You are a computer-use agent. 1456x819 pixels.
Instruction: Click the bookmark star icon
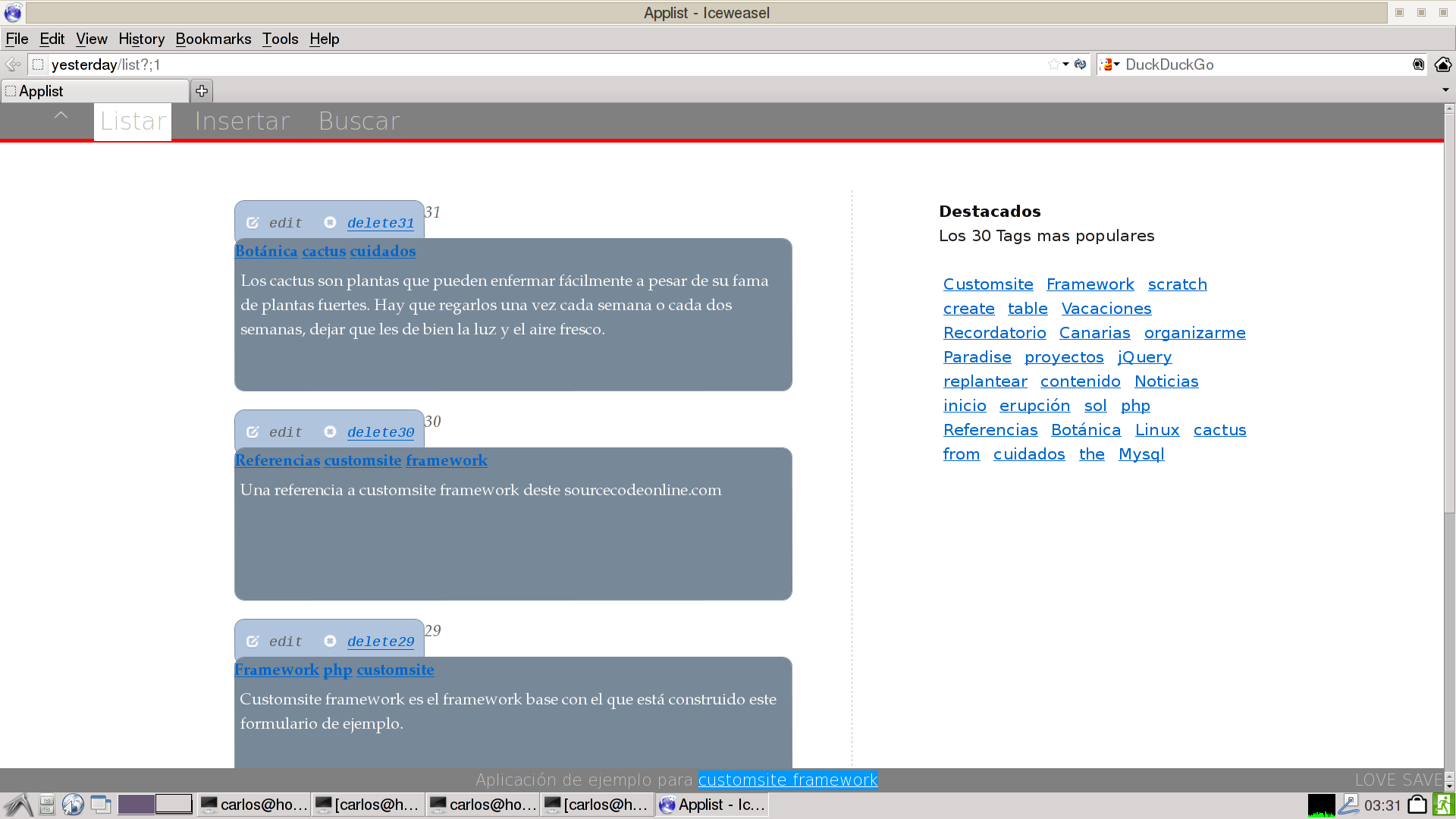pos(1053,64)
